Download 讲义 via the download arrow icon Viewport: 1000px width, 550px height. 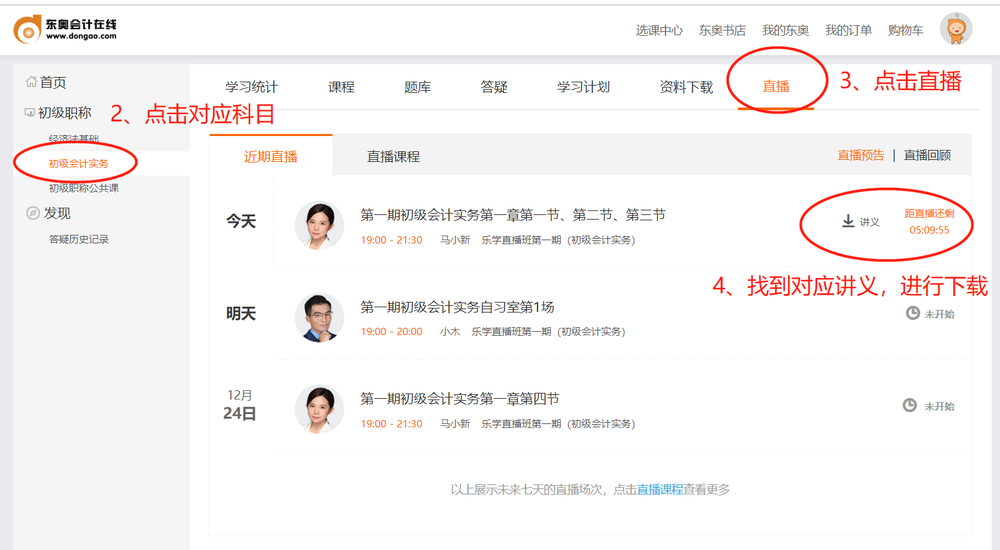pos(848,221)
